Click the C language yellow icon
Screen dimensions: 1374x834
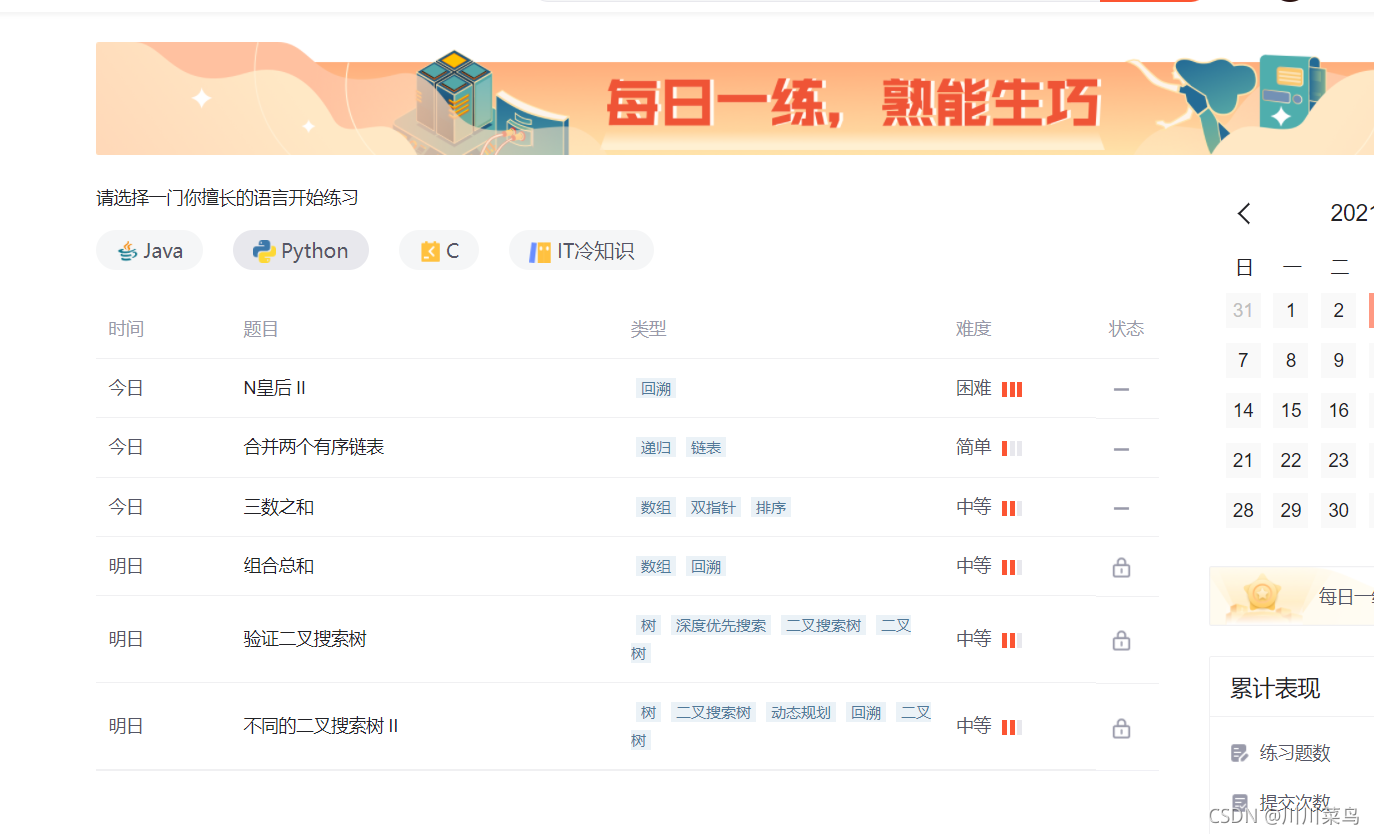pos(430,251)
